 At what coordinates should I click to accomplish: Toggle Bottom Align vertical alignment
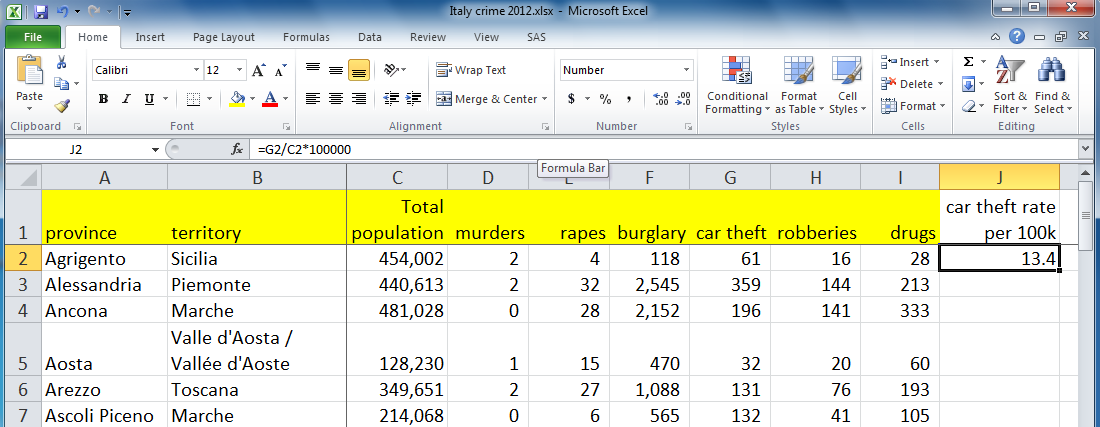click(x=359, y=70)
